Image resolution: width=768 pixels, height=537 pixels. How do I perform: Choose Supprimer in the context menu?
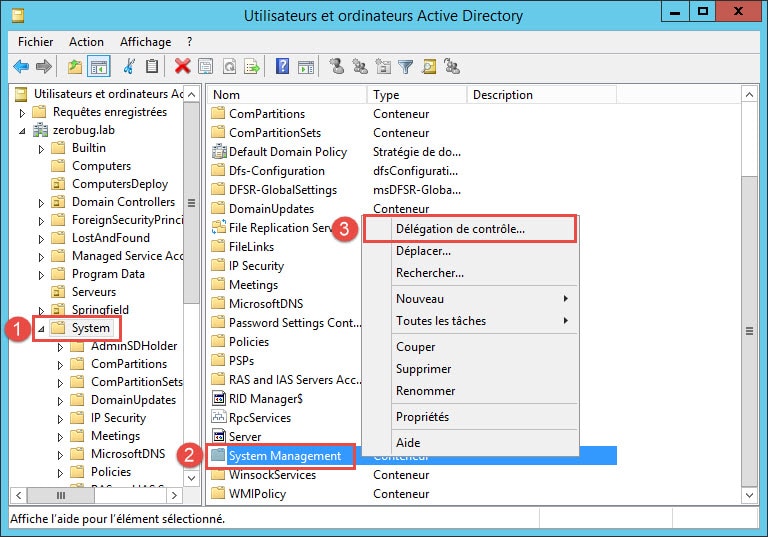(470, 369)
